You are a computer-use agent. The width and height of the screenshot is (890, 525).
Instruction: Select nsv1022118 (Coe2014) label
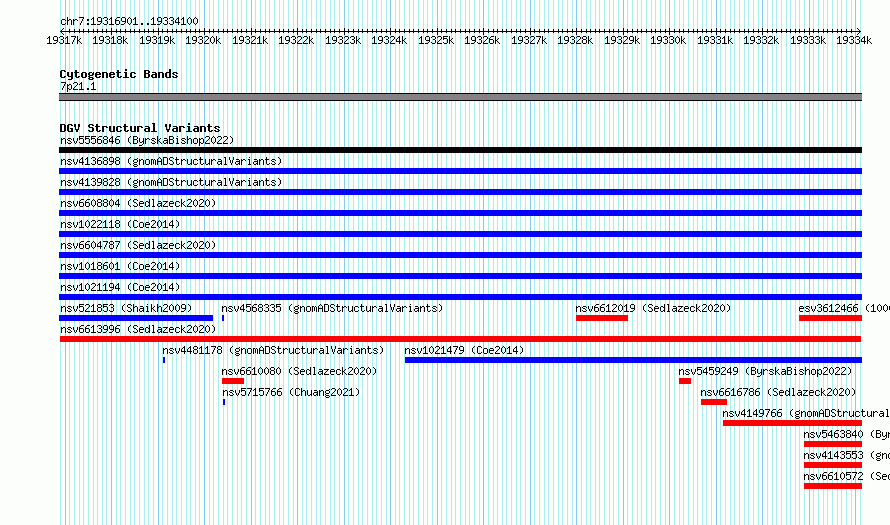120,224
